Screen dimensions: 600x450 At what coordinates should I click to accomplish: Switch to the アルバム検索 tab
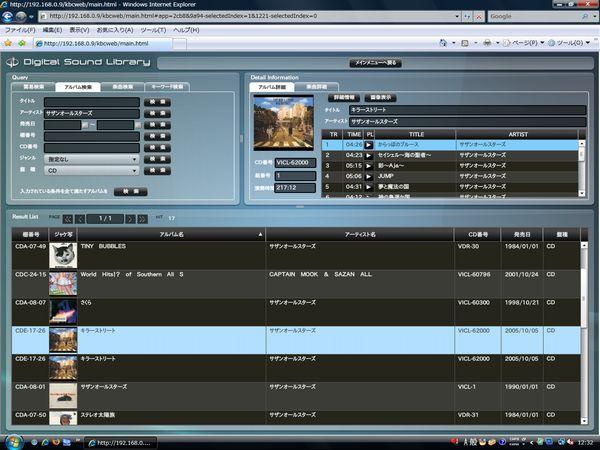pyautogui.click(x=77, y=87)
